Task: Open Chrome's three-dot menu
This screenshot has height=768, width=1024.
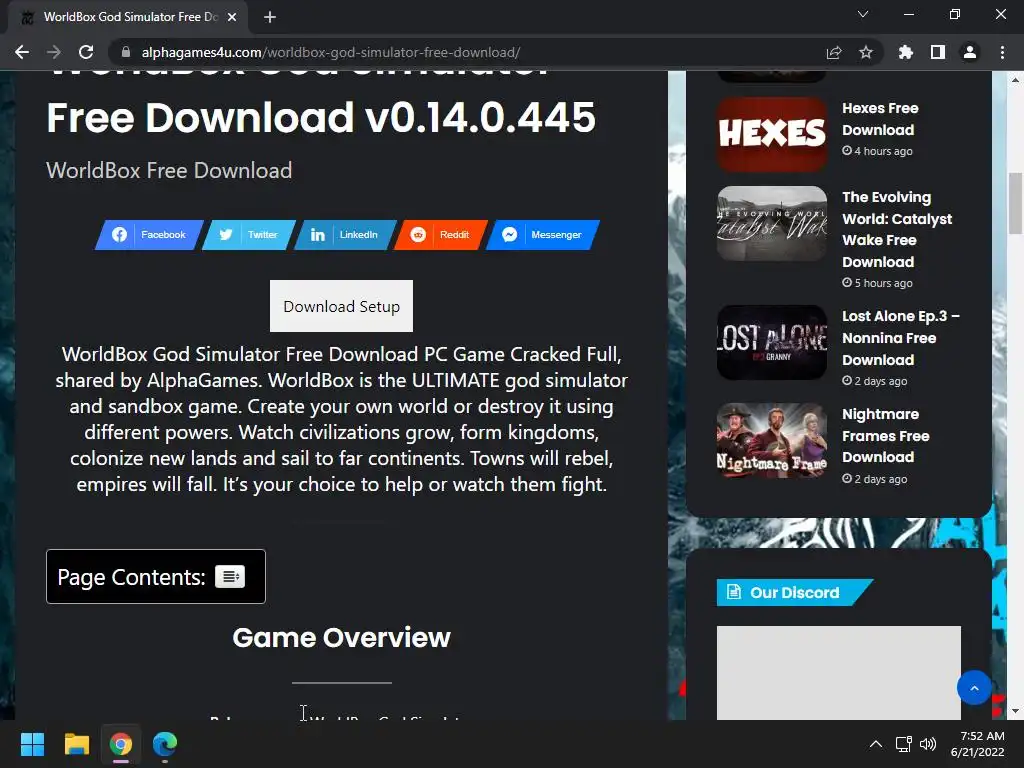Action: (x=1002, y=52)
